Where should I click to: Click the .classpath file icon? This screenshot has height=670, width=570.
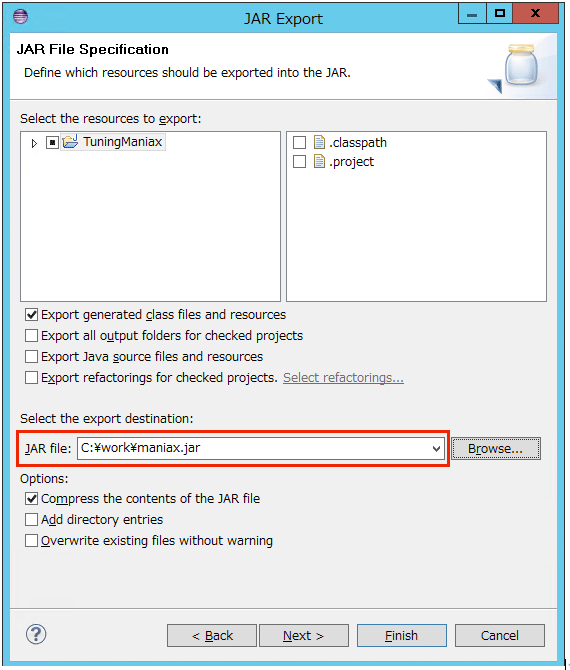[319, 142]
